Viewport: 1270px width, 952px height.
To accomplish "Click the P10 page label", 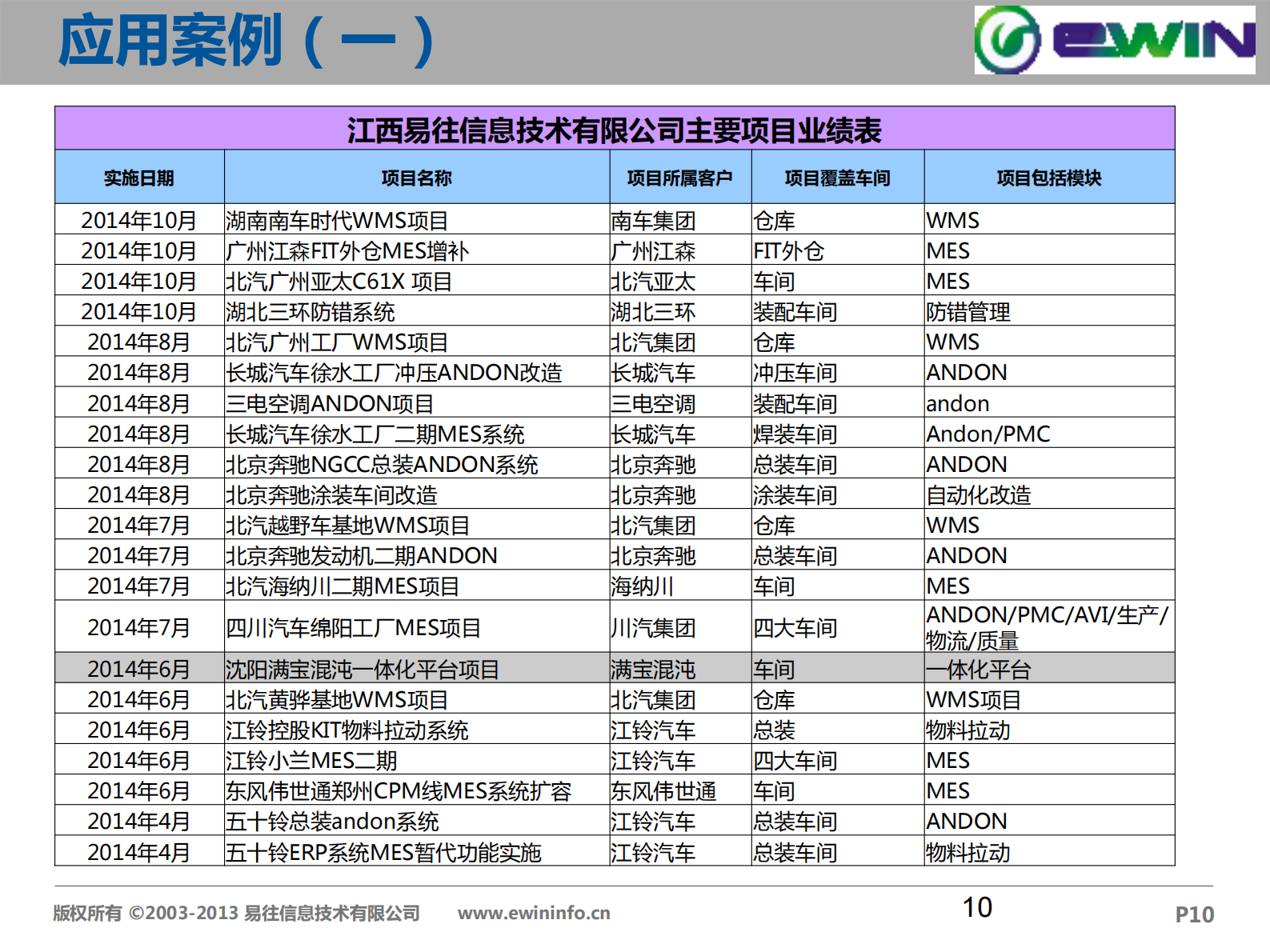I will click(x=1194, y=914).
